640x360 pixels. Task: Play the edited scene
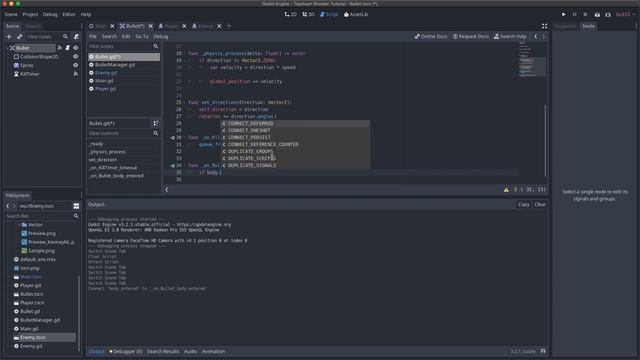click(597, 14)
